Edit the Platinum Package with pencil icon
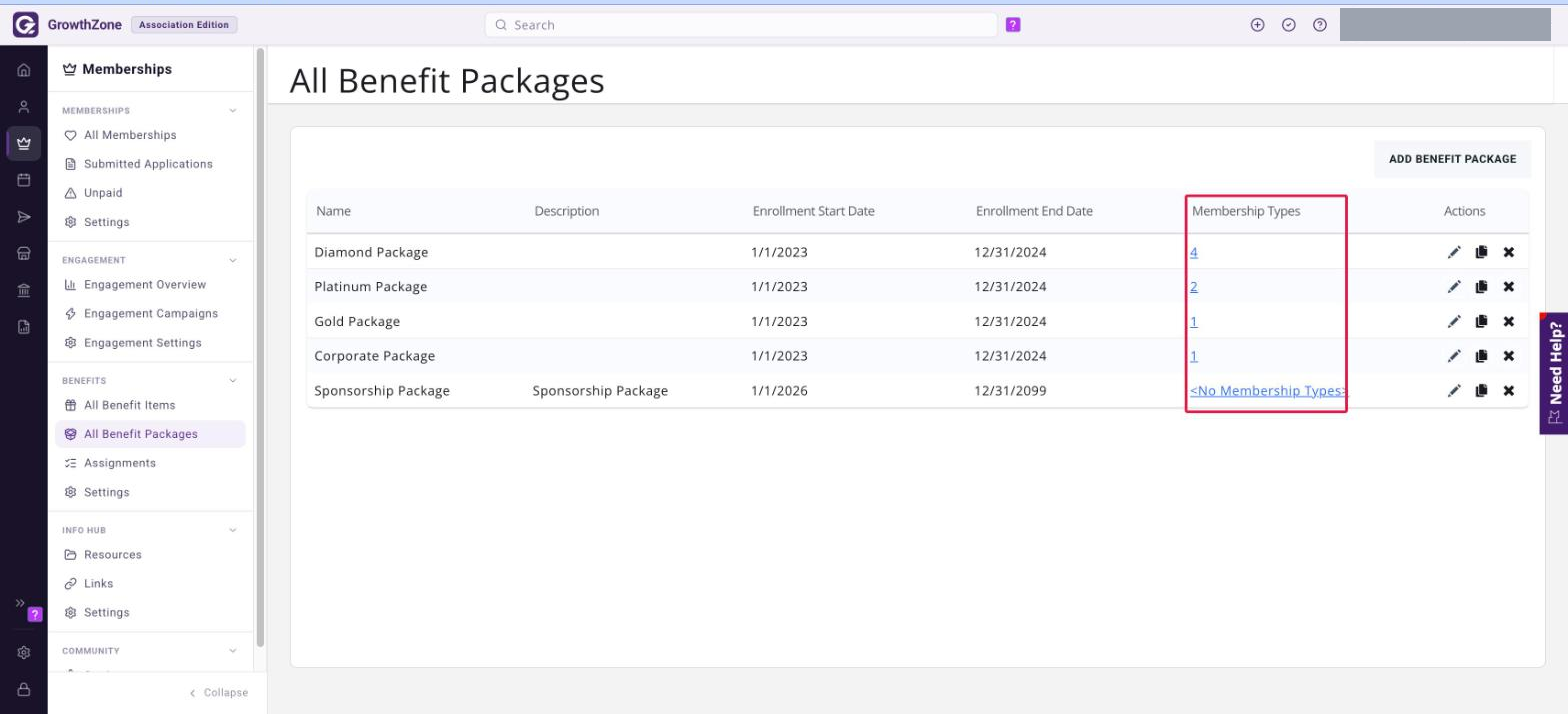This screenshot has height=714, width=1568. tap(1454, 287)
